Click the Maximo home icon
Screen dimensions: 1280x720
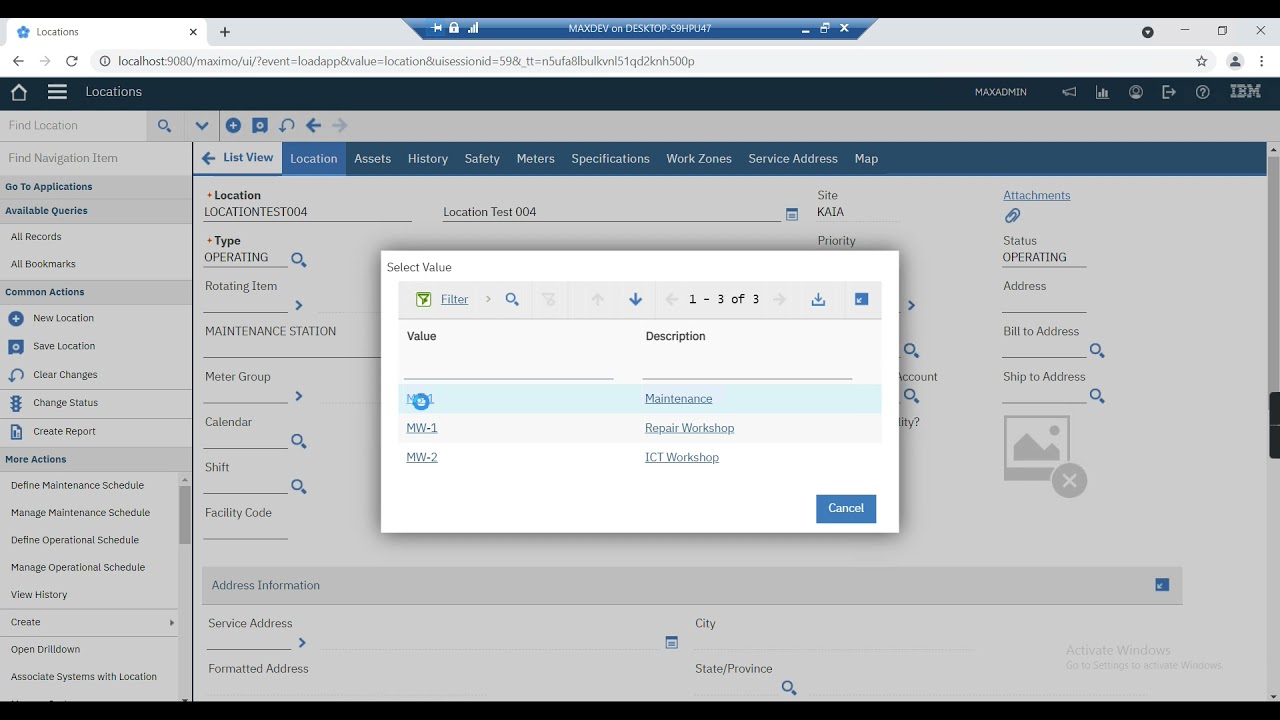[x=18, y=92]
